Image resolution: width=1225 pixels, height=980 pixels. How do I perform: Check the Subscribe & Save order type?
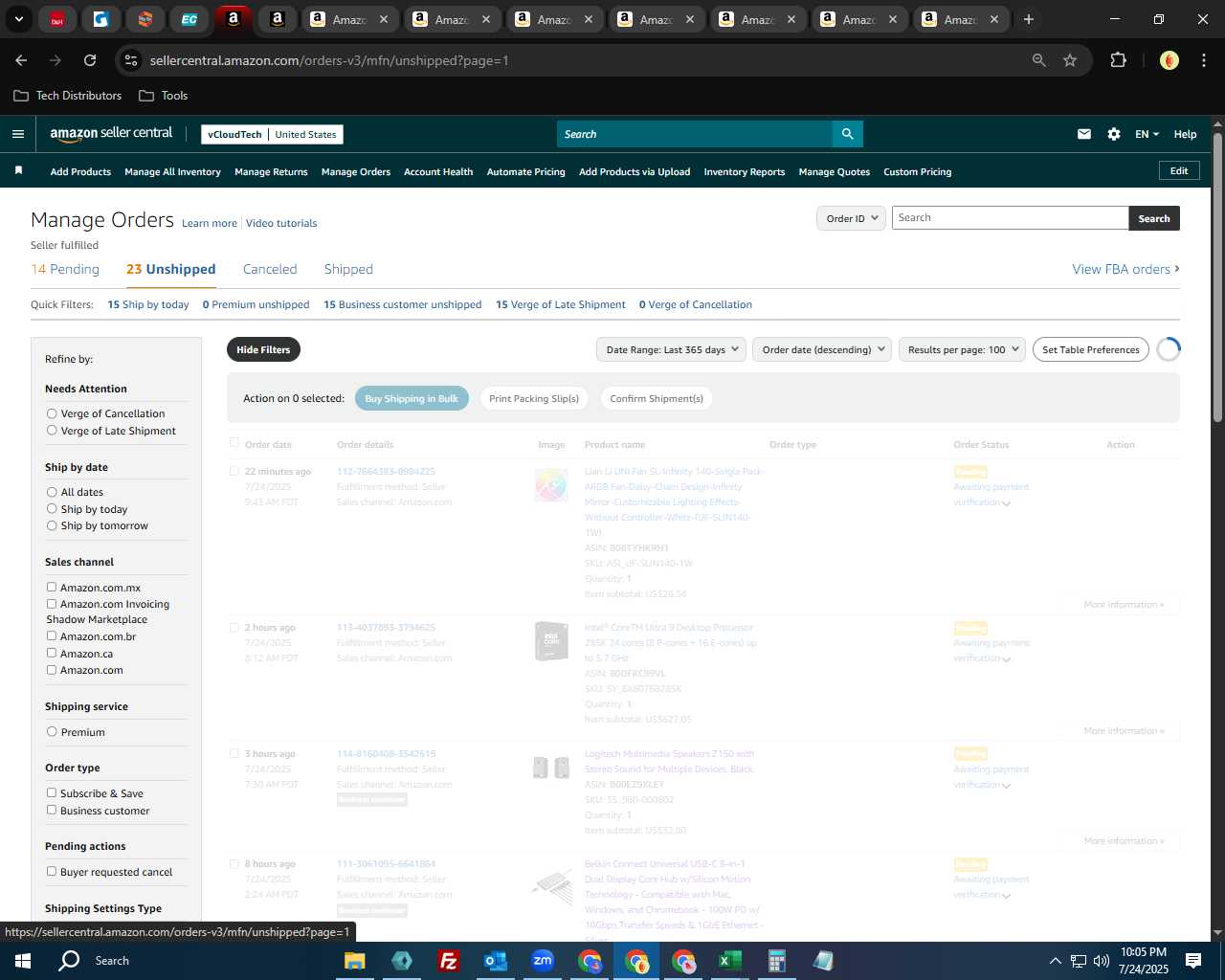point(52,793)
